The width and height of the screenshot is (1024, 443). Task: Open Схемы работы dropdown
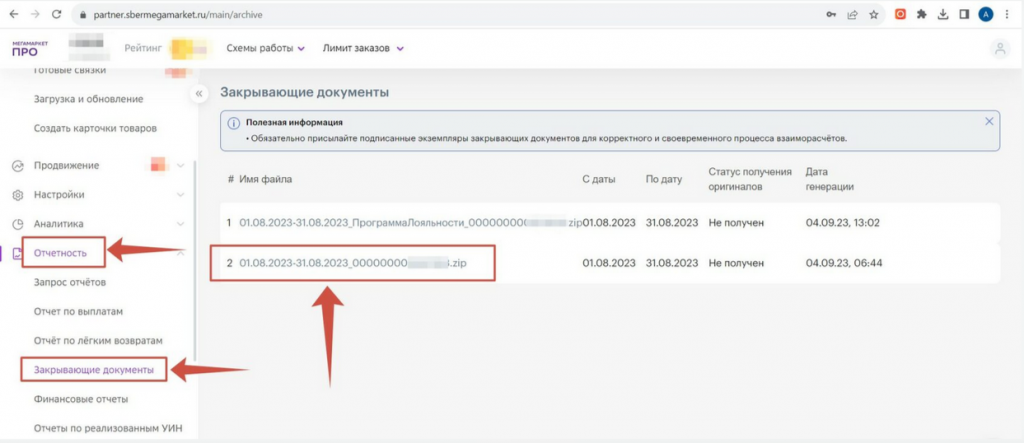point(266,48)
